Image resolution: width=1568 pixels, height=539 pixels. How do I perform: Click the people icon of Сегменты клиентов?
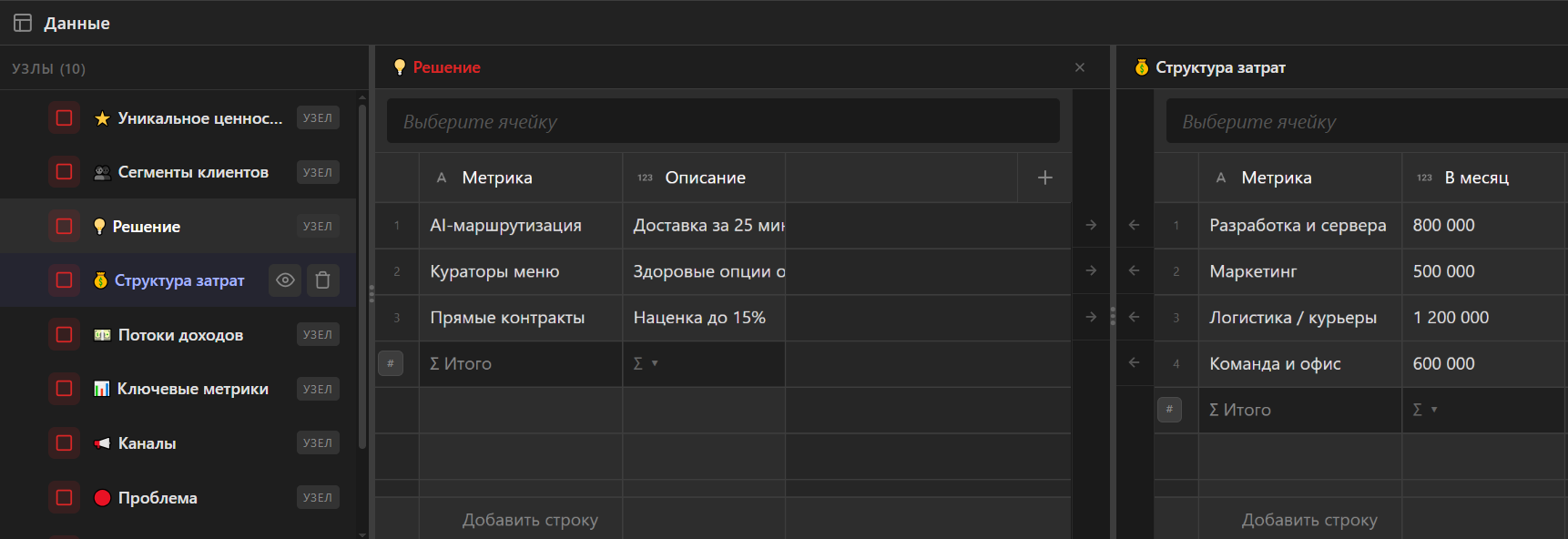coord(102,172)
